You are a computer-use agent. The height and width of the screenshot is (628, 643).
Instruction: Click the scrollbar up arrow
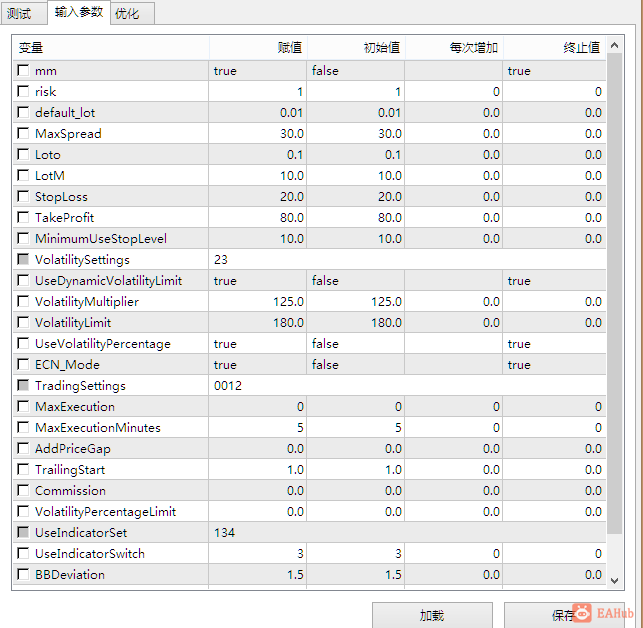[614, 45]
